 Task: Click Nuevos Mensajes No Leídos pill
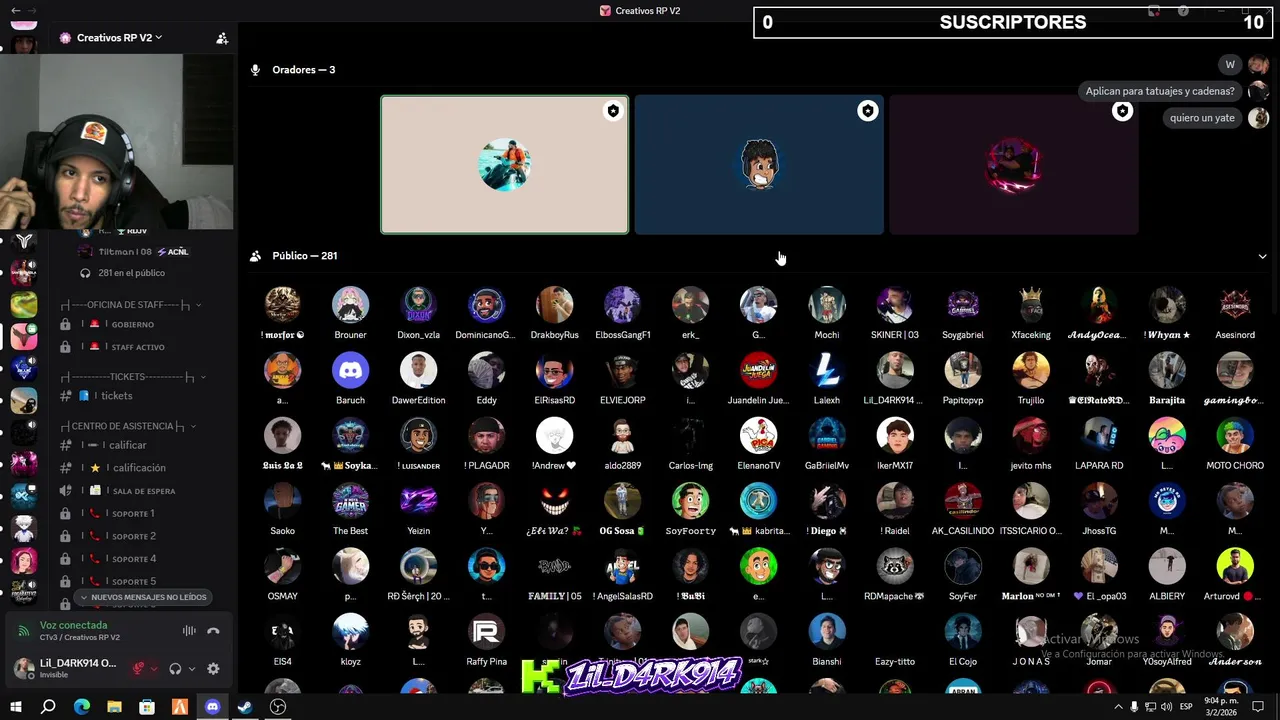point(142,597)
